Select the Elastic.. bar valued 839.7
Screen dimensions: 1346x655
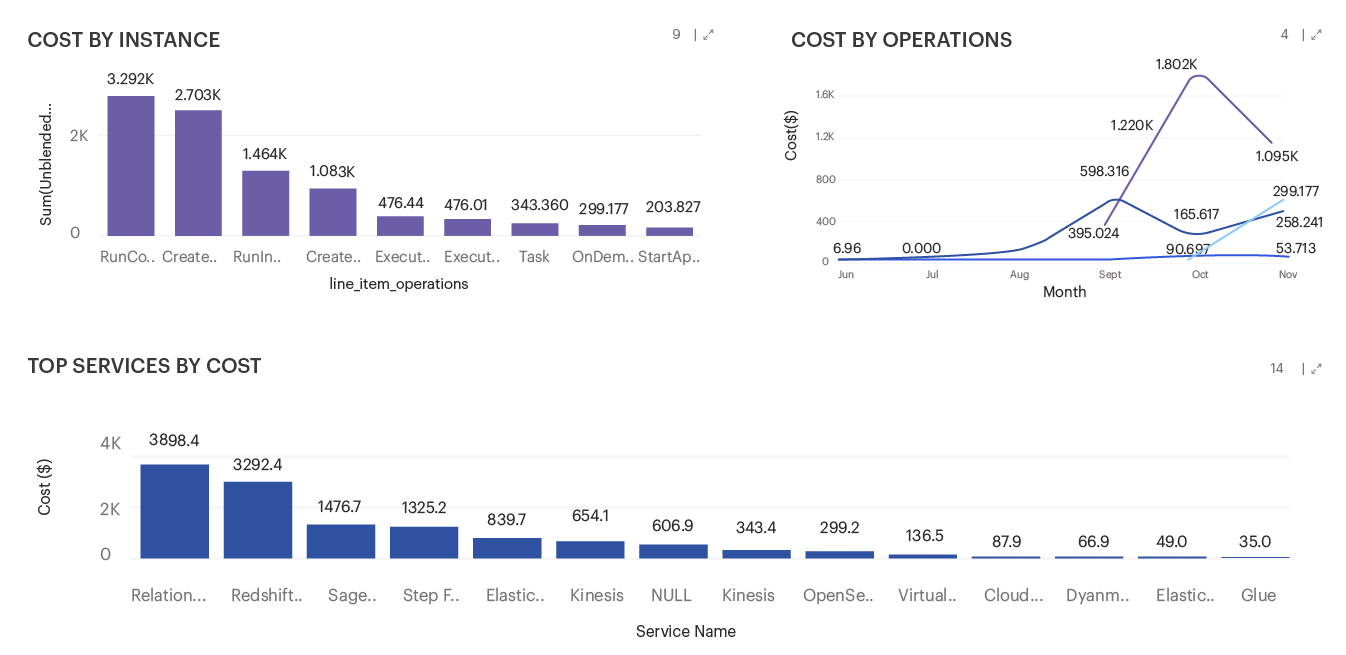(507, 548)
